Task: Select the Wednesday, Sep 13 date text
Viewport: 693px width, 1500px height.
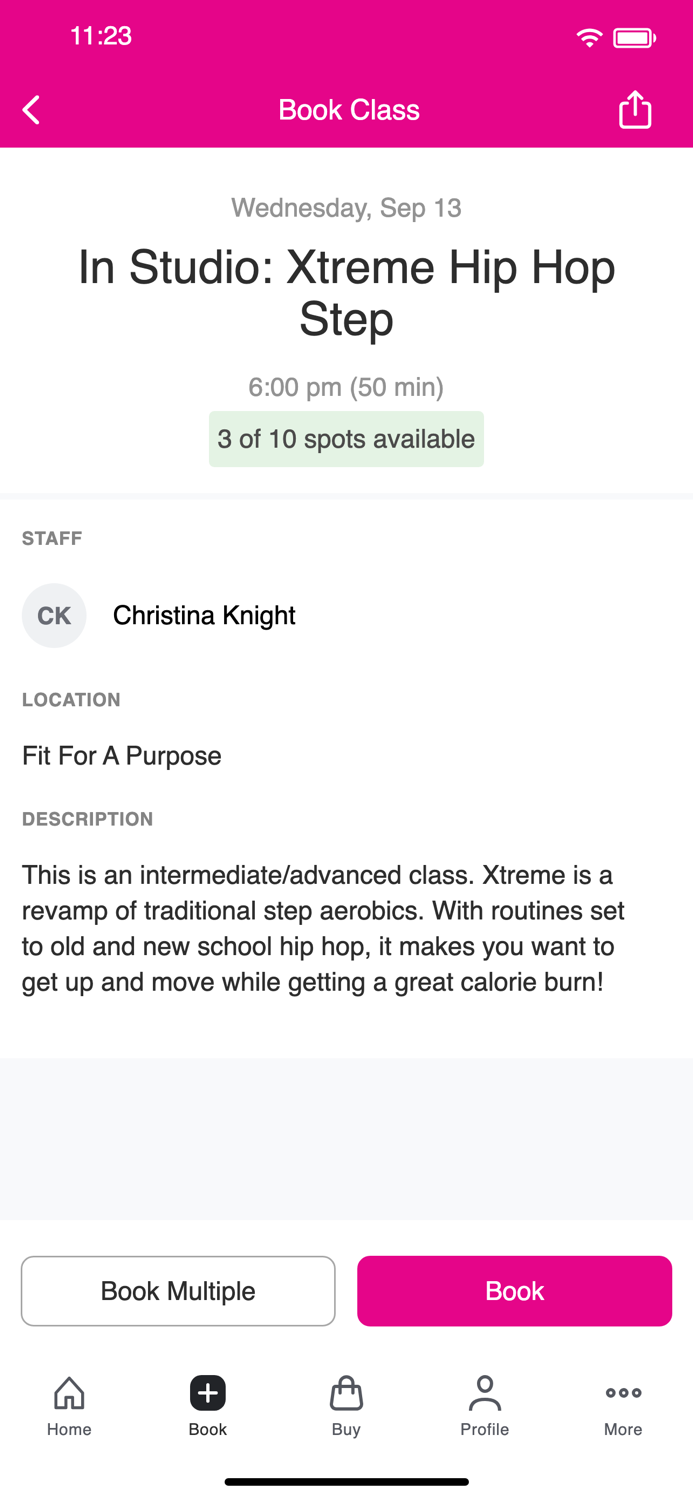Action: tap(346, 207)
